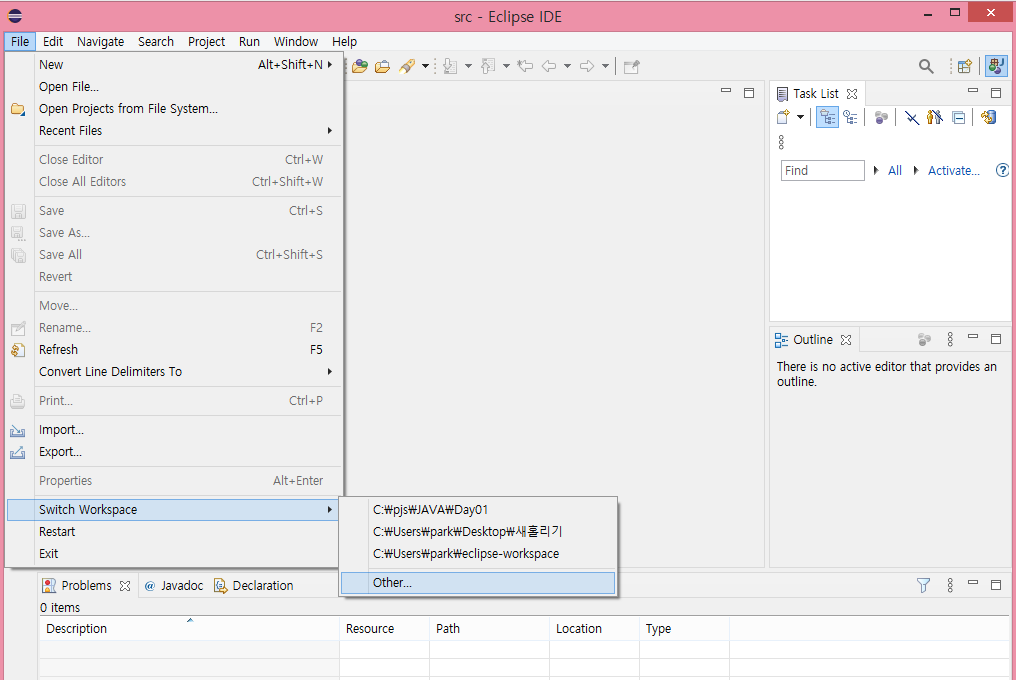Maximize the editor area
Viewport: 1016px width, 680px height.
749,93
